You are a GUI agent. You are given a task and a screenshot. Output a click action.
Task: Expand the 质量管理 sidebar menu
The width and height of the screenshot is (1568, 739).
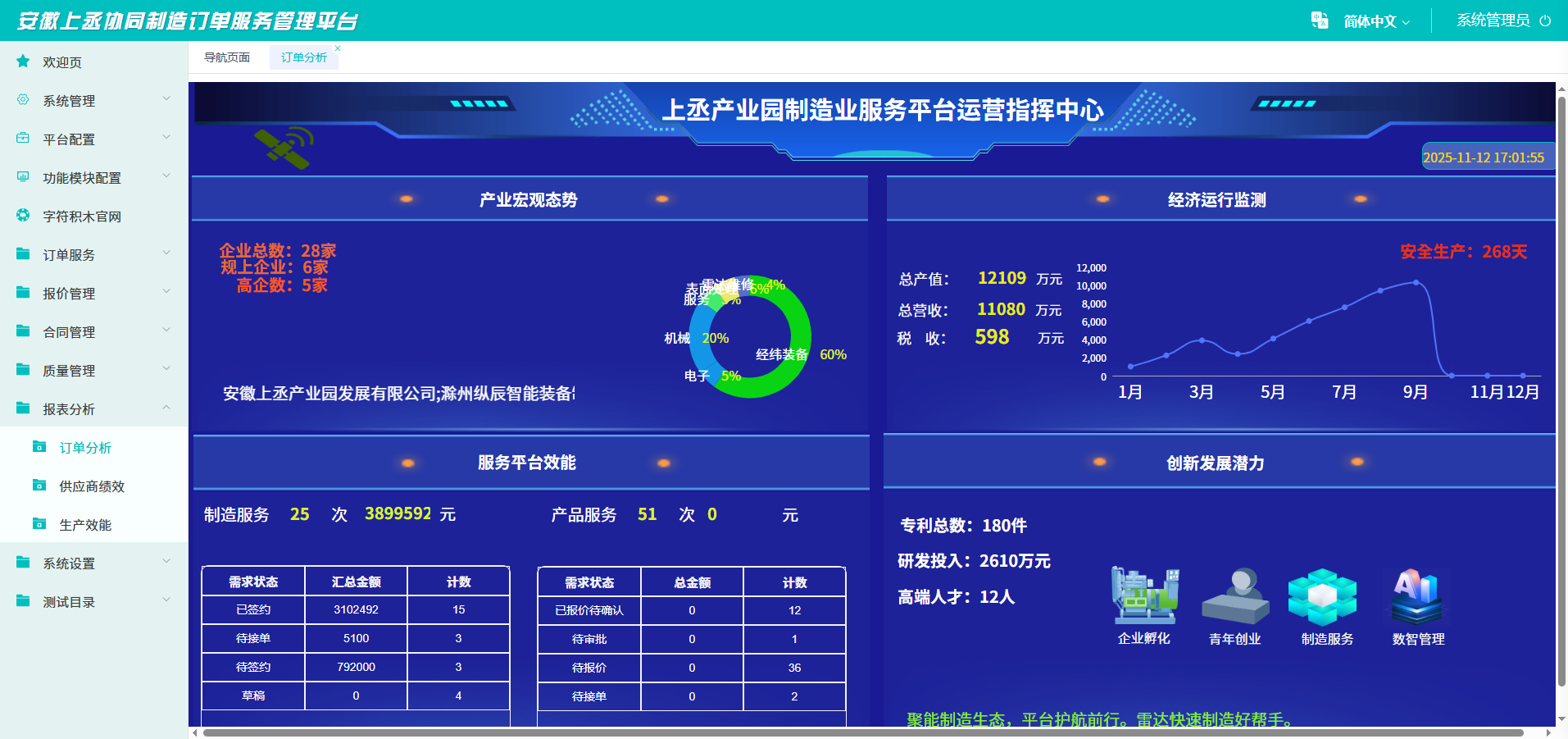93,370
